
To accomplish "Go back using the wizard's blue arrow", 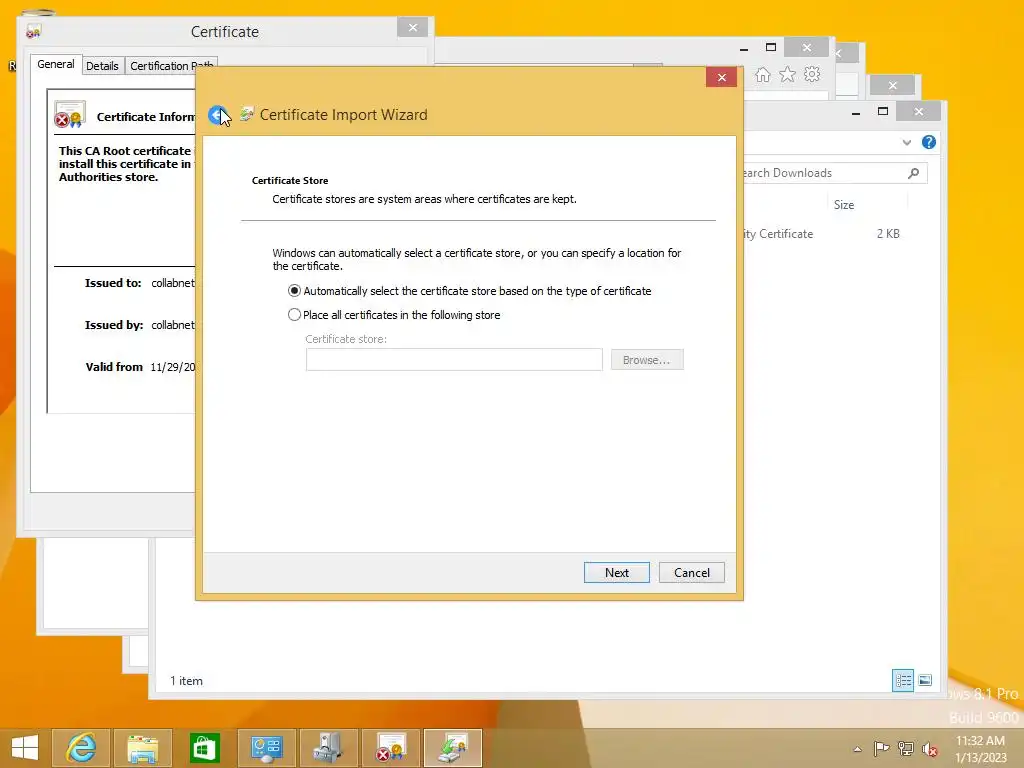I will tap(217, 115).
